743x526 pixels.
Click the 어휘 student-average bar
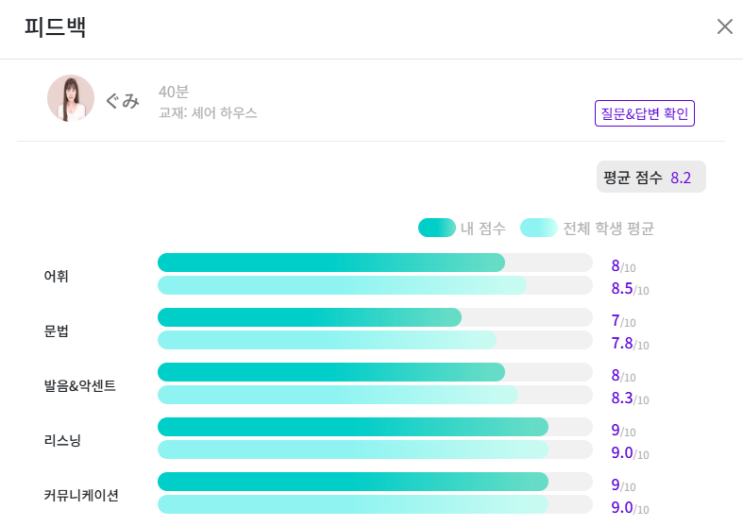point(342,286)
